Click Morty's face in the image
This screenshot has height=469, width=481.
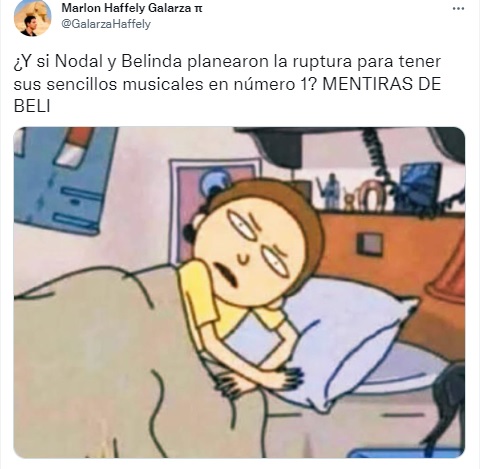coord(252,251)
